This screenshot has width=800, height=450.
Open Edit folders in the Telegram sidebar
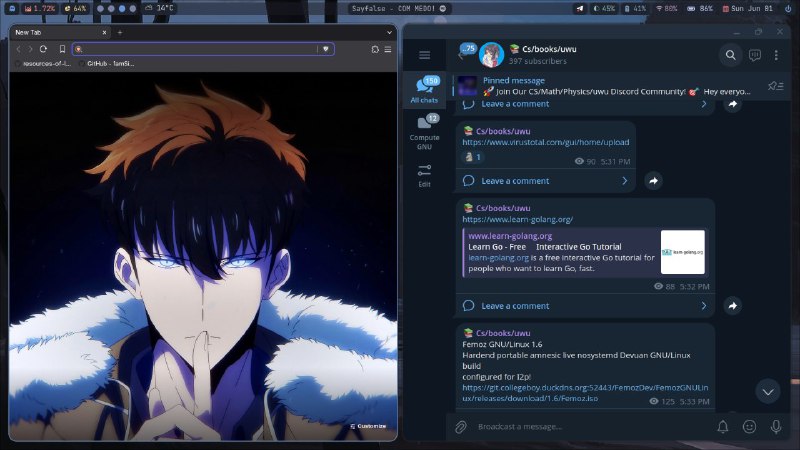click(424, 176)
